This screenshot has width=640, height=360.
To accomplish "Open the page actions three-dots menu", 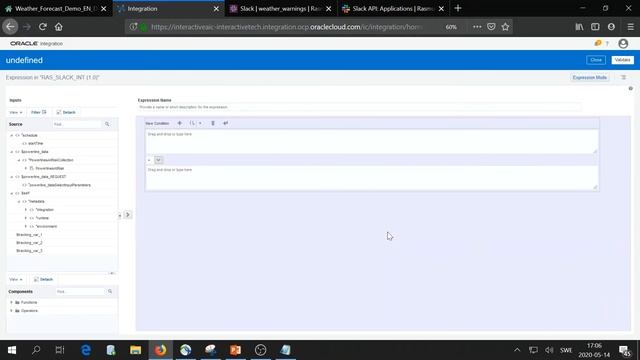I will [477, 27].
